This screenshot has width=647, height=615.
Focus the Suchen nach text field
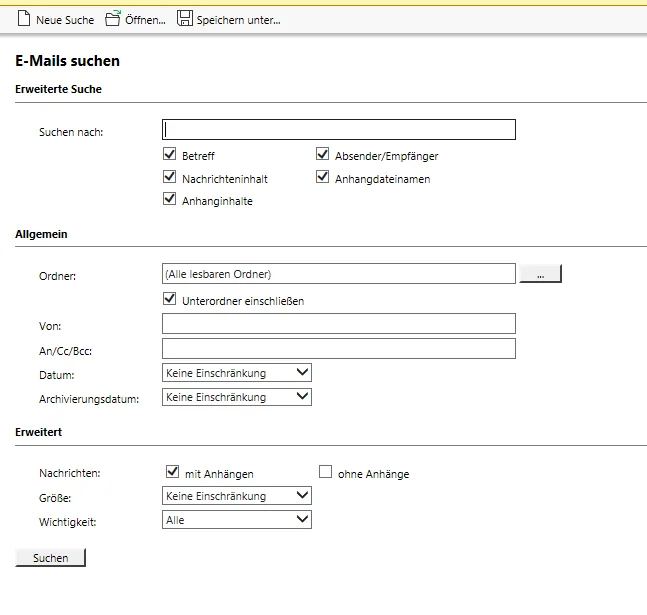339,130
